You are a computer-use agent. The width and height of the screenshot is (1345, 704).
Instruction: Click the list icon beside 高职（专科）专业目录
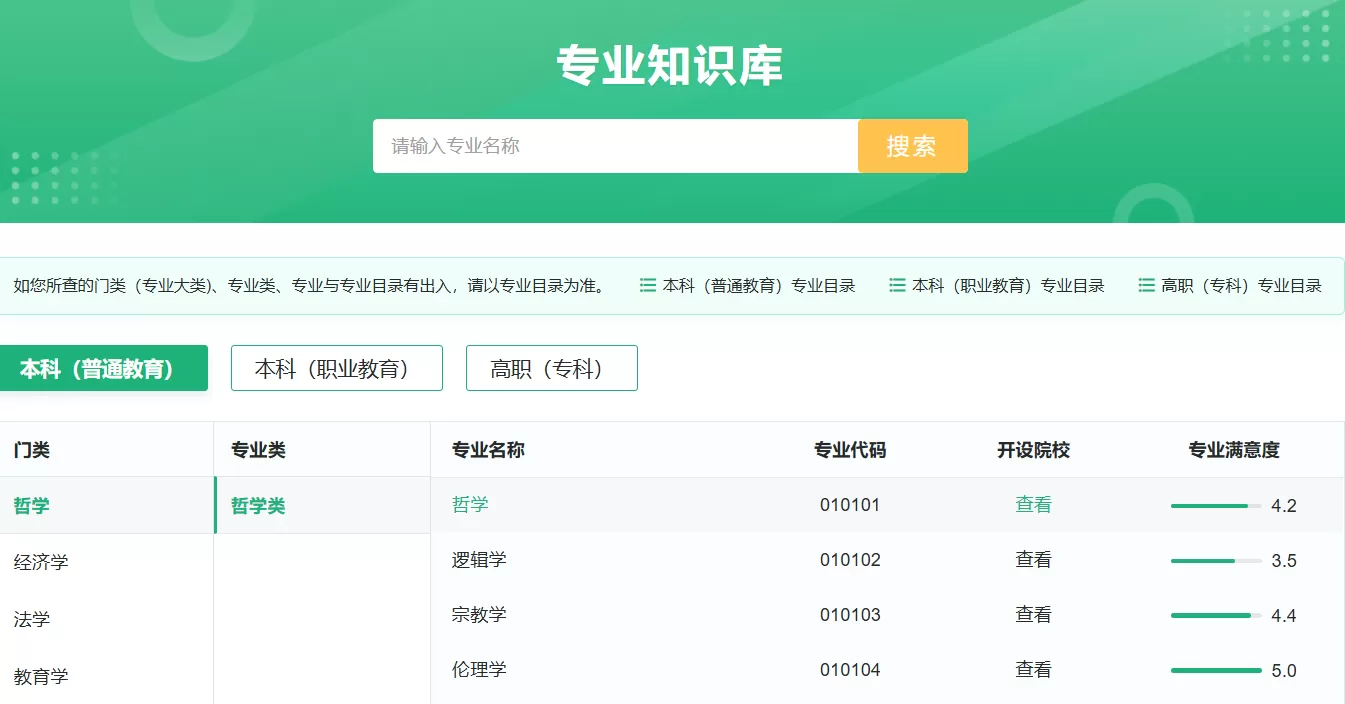click(1146, 285)
